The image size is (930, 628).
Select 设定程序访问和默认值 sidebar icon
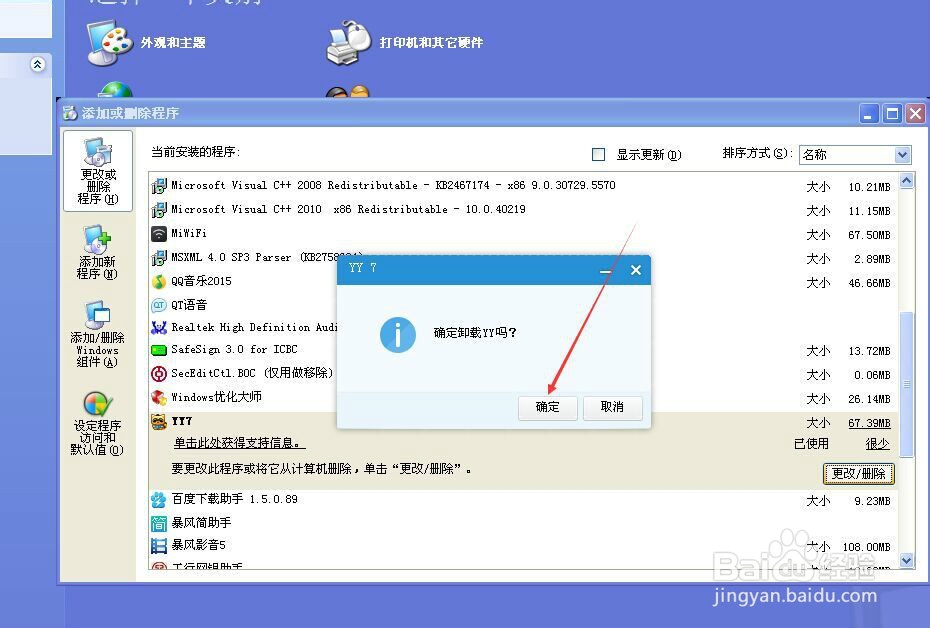coord(97,423)
